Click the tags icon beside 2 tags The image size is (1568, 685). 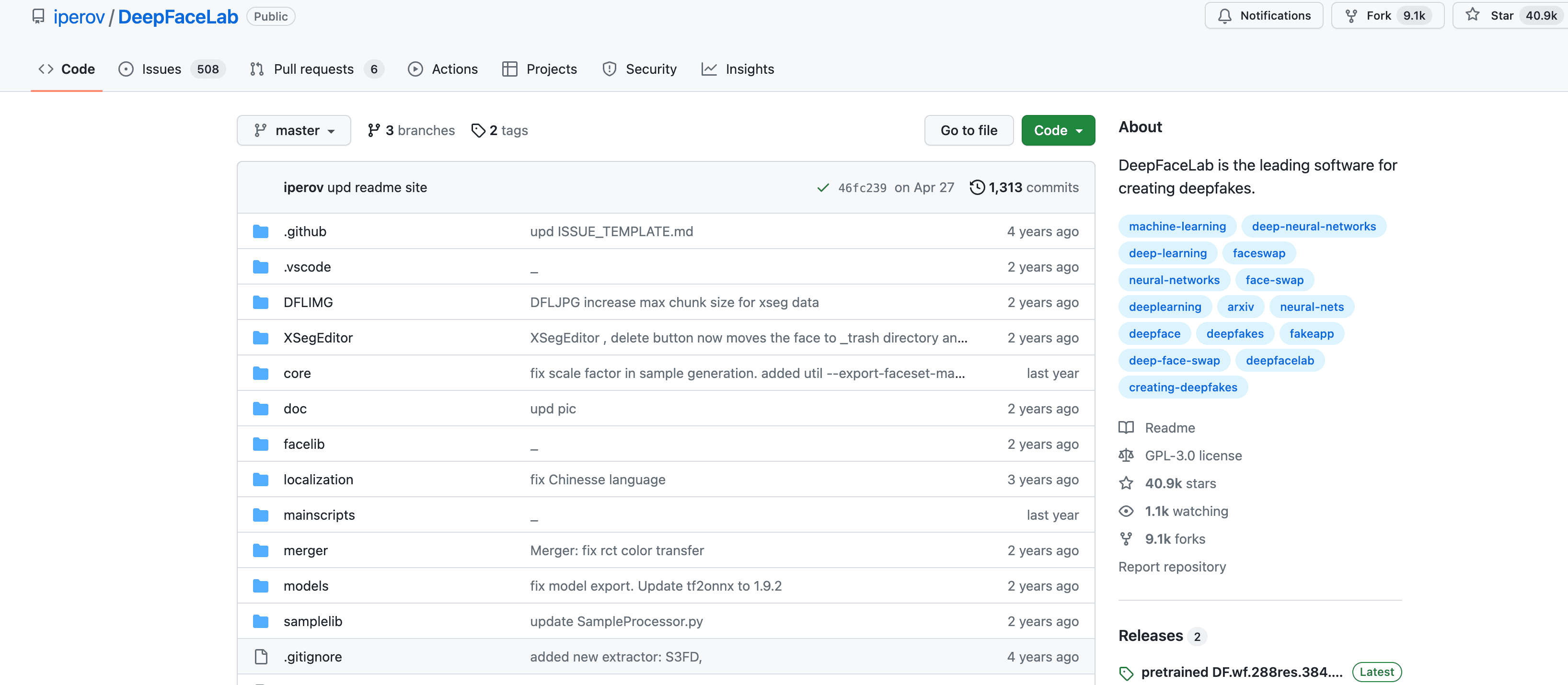point(478,130)
